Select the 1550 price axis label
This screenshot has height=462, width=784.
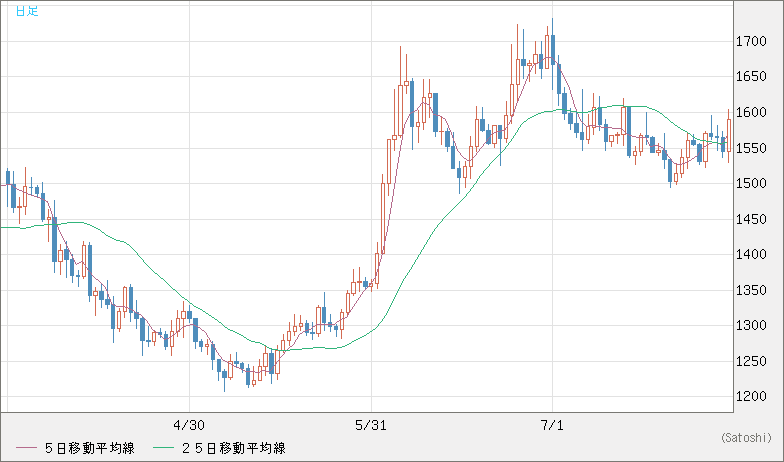(x=751, y=148)
